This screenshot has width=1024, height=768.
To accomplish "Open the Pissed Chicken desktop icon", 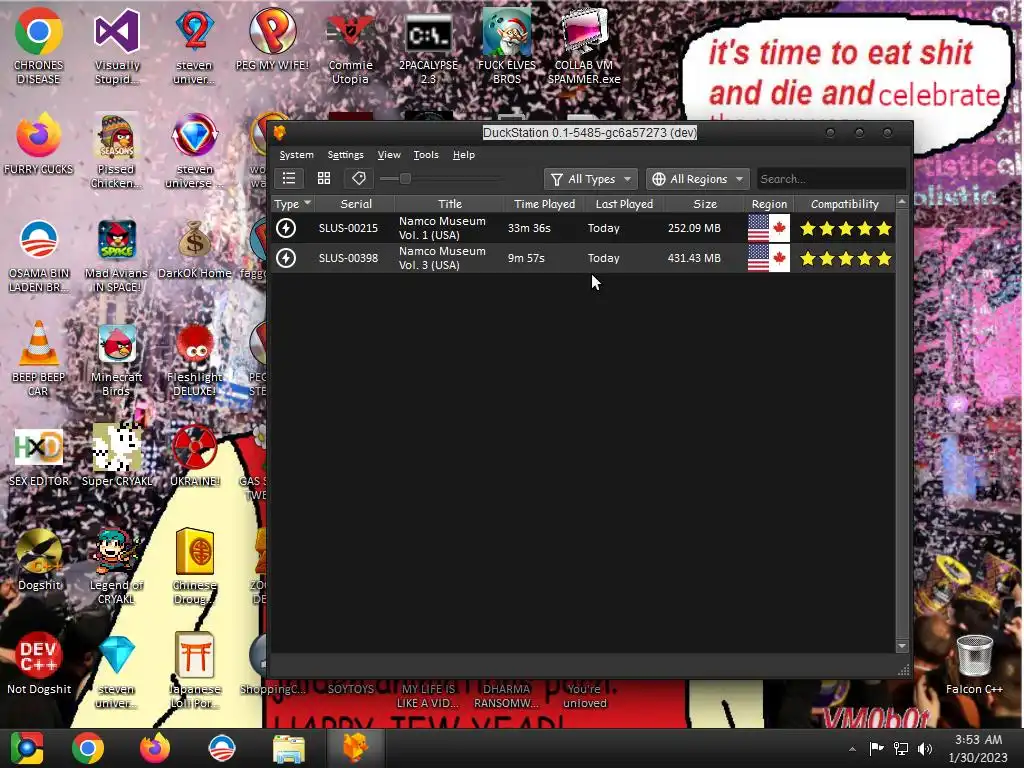I will [x=116, y=150].
